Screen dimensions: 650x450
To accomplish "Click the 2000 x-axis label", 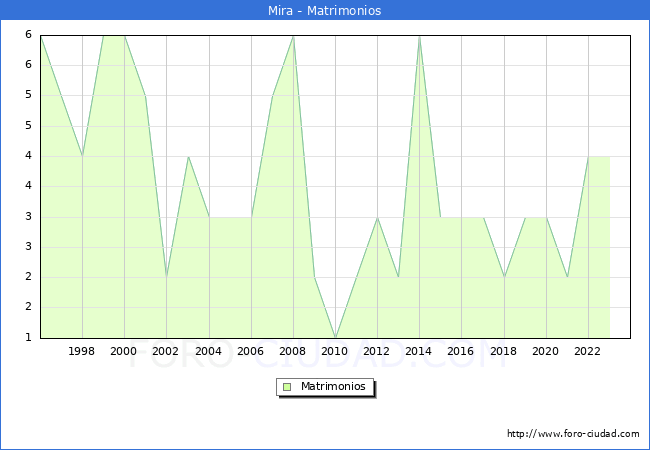I will (x=124, y=351).
